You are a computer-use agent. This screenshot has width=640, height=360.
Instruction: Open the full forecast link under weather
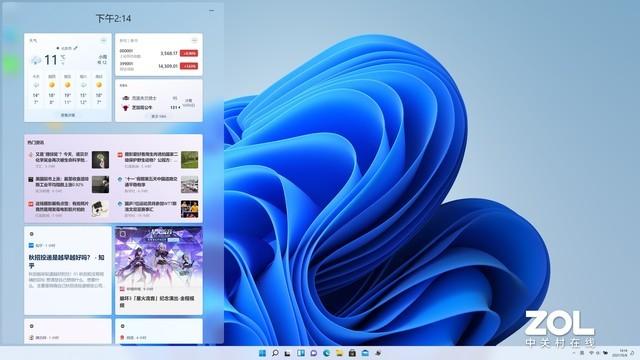click(68, 116)
